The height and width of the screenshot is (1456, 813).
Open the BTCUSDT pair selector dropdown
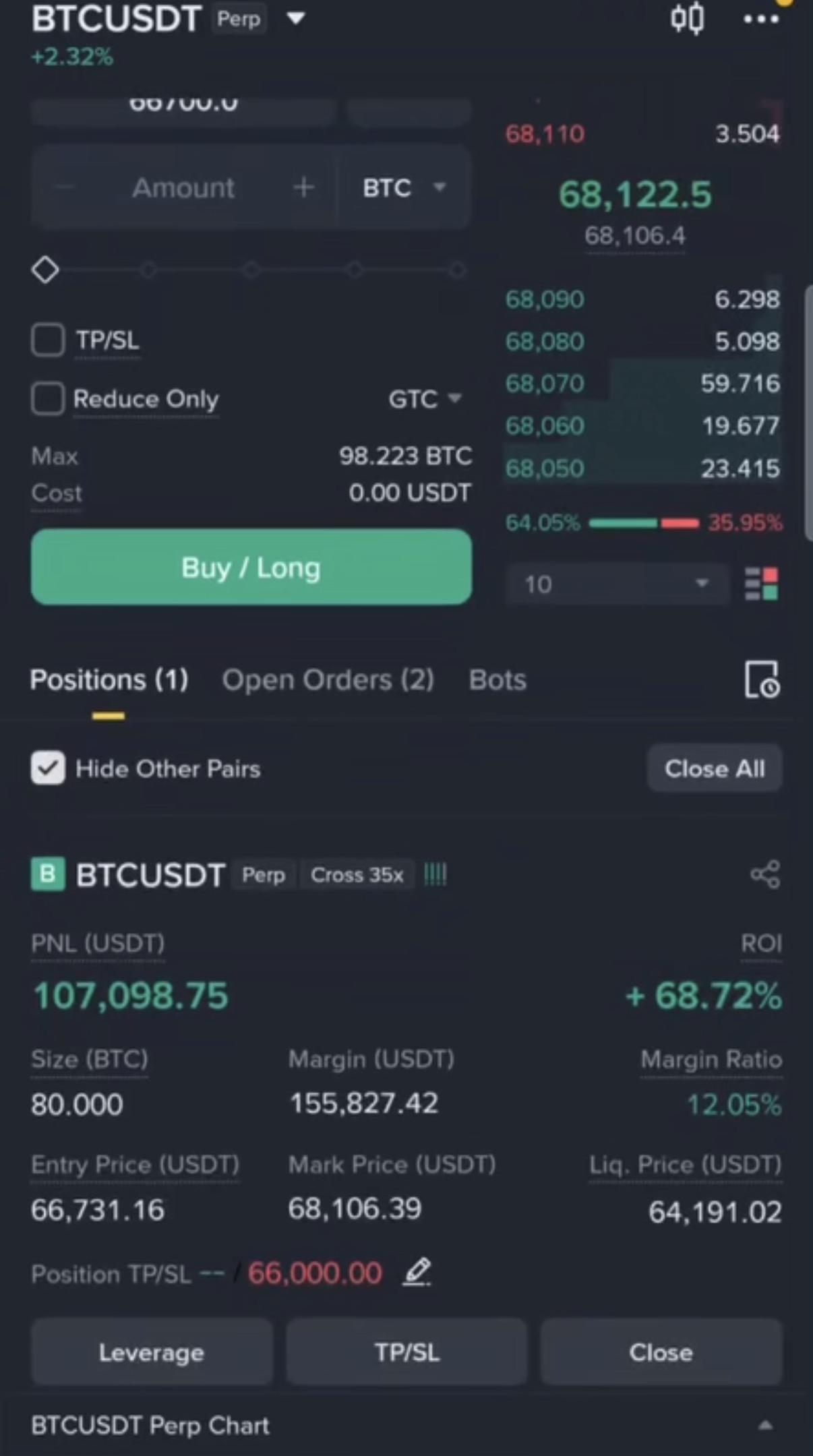tap(296, 18)
